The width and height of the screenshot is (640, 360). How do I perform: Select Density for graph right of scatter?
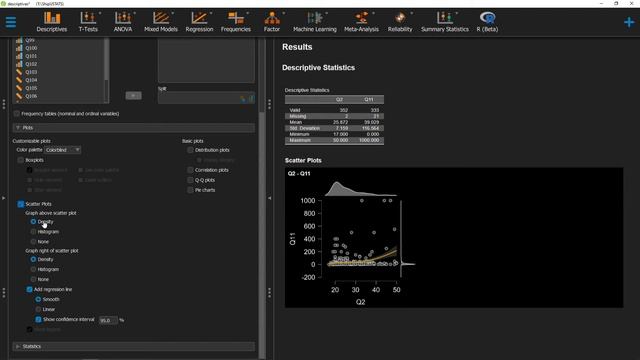click(x=33, y=260)
